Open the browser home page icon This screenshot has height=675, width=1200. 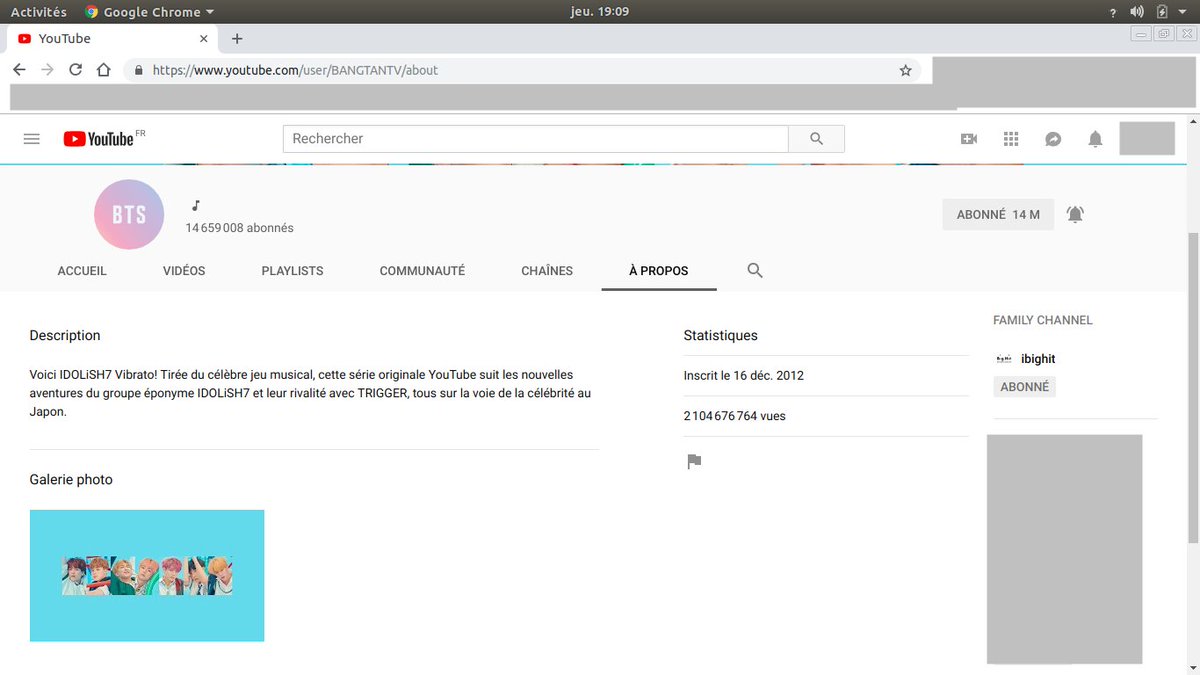103,70
